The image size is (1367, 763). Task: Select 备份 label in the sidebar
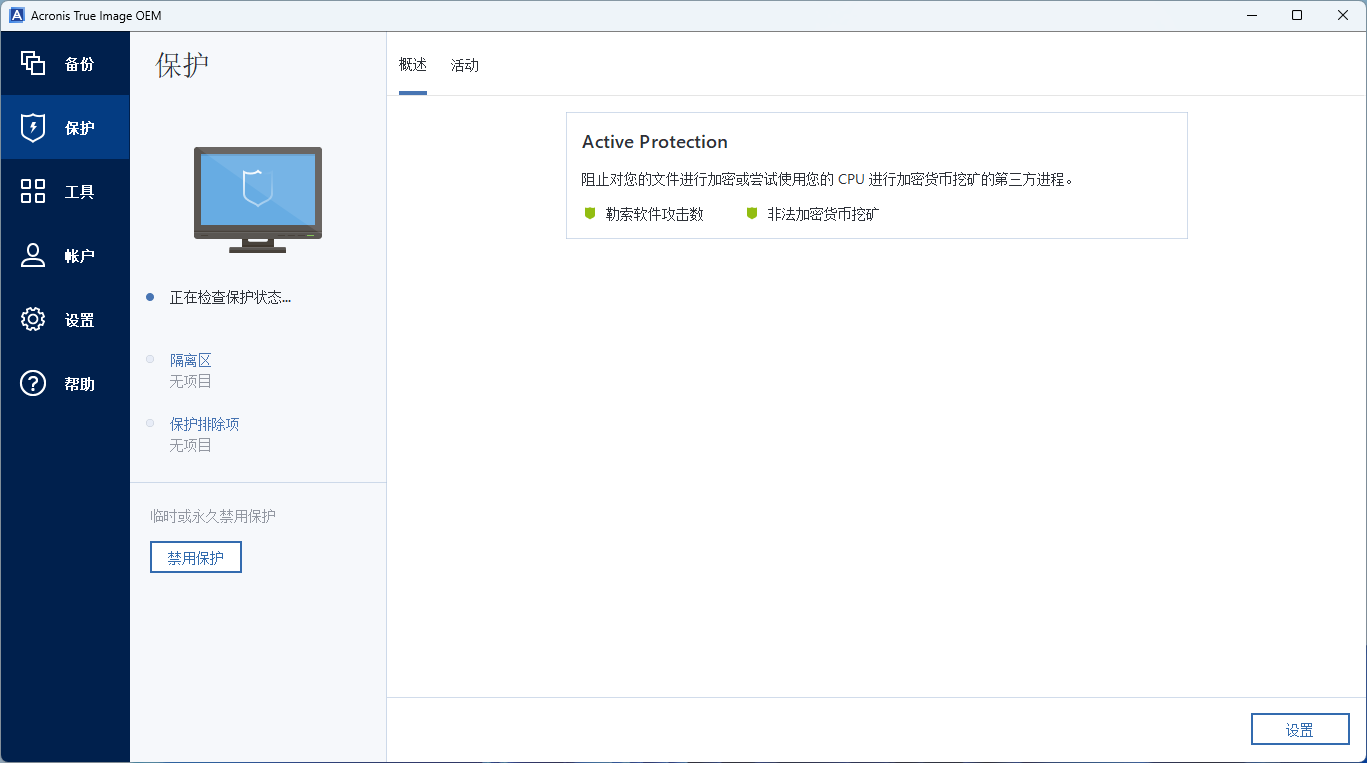click(80, 64)
